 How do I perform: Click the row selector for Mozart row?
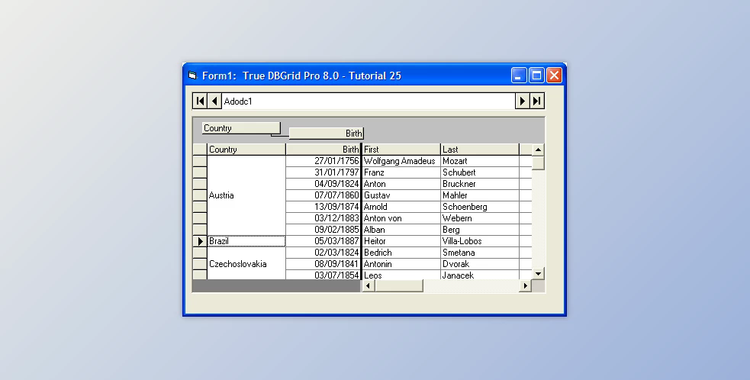[x=200, y=161]
